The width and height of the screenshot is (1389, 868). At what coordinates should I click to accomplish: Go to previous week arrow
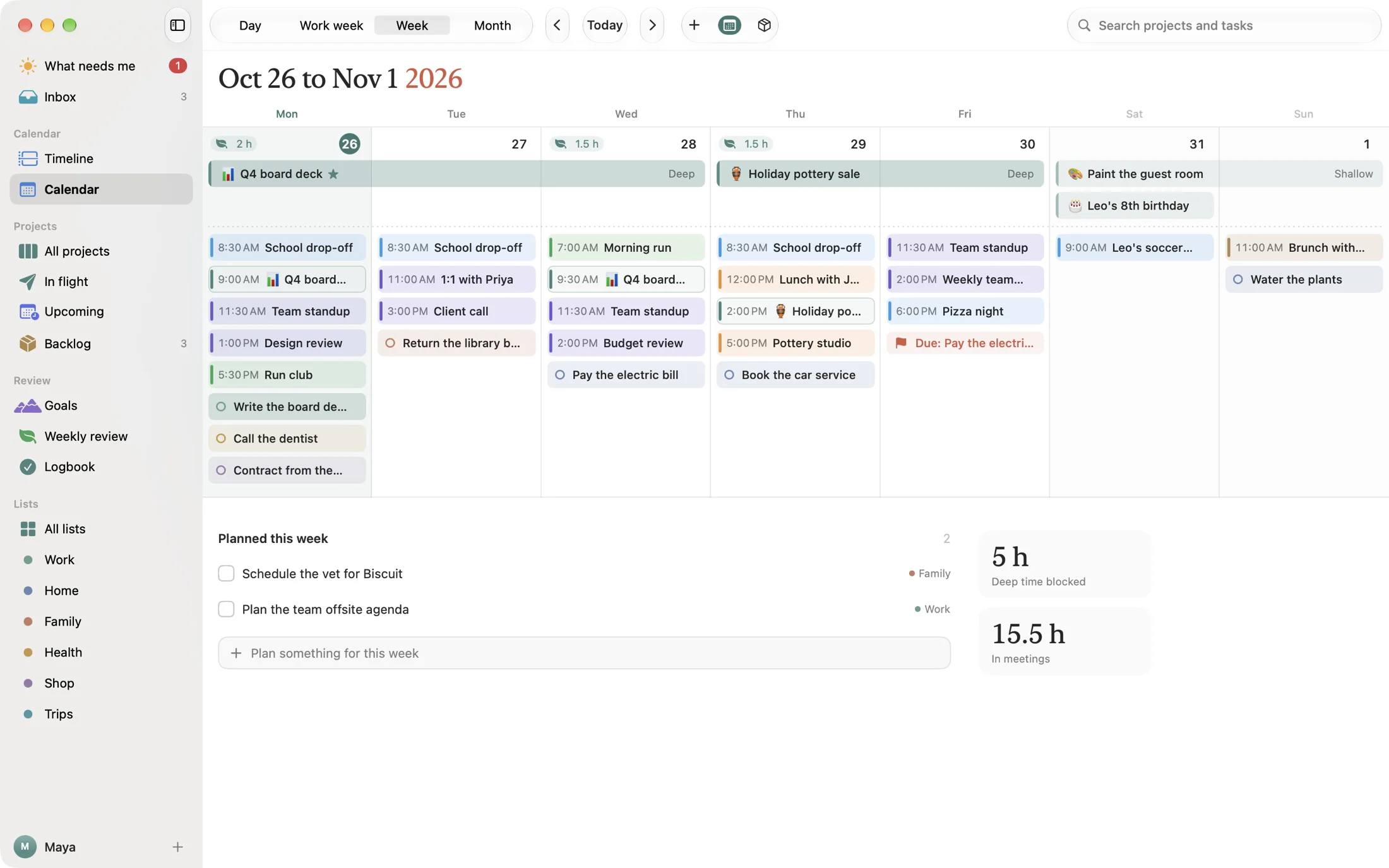557,25
